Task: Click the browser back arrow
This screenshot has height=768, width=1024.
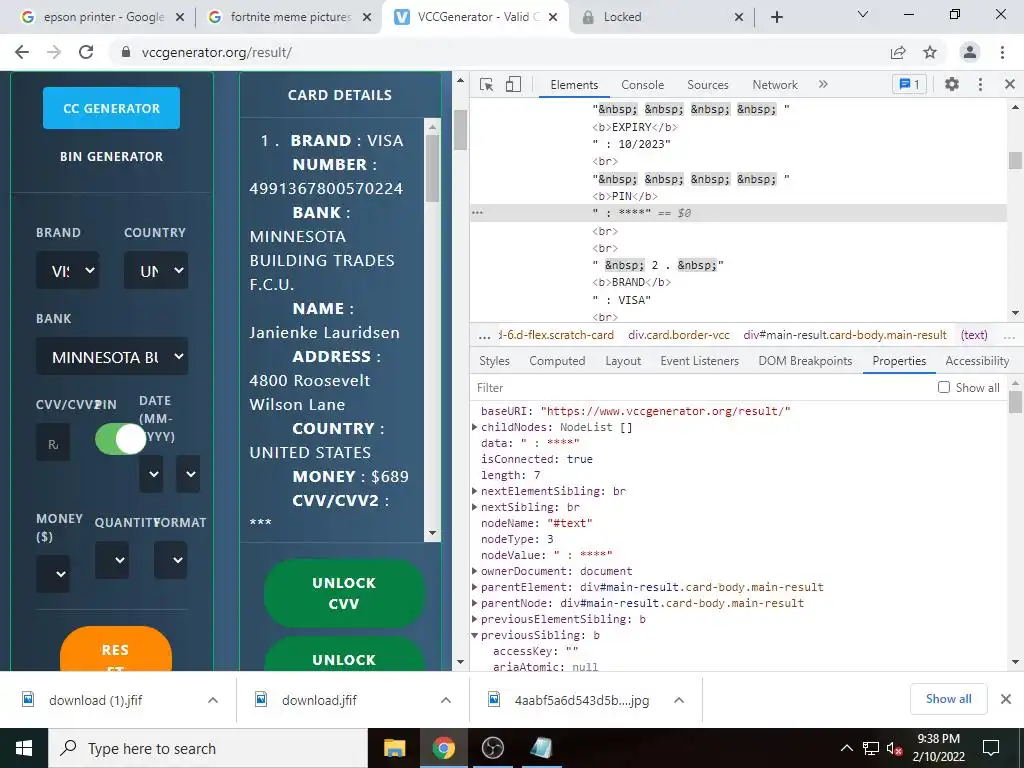Action: coord(22,52)
